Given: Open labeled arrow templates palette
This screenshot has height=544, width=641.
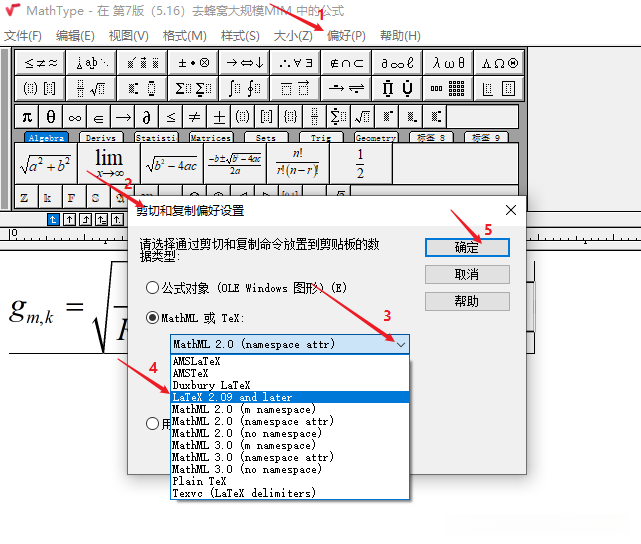Looking at the screenshot, I should tap(346, 88).
